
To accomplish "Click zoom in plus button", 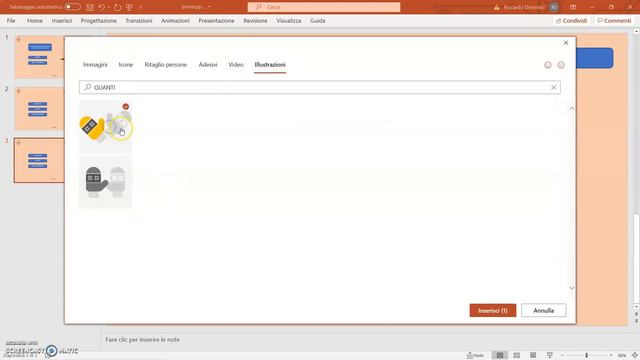I will click(611, 356).
